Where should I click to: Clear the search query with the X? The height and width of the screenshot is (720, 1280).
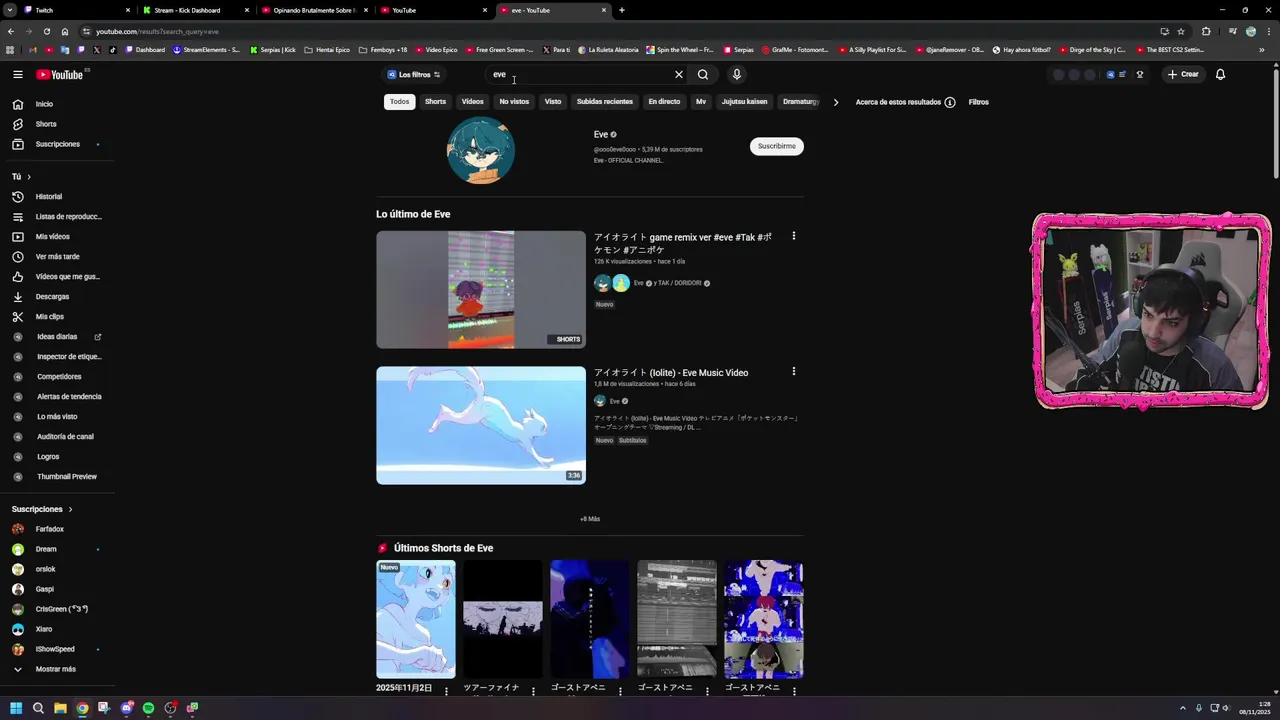[679, 74]
